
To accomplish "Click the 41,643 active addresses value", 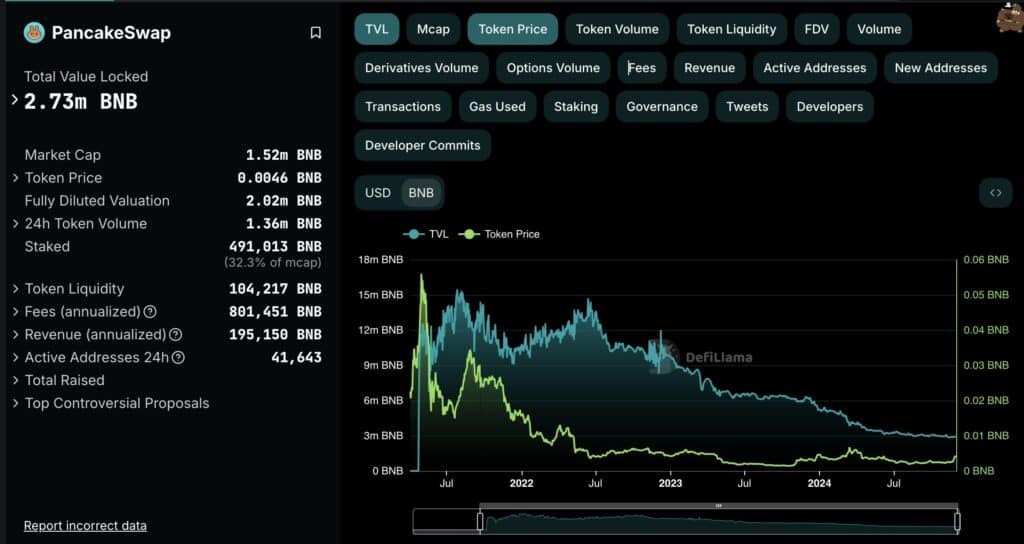I will pos(296,357).
